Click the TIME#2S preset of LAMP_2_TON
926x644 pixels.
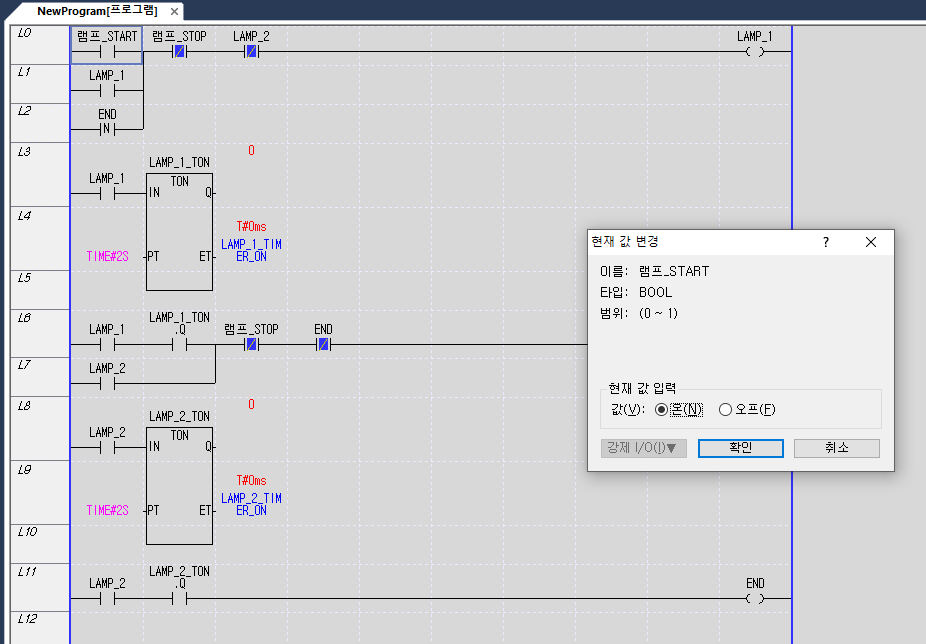[107, 510]
